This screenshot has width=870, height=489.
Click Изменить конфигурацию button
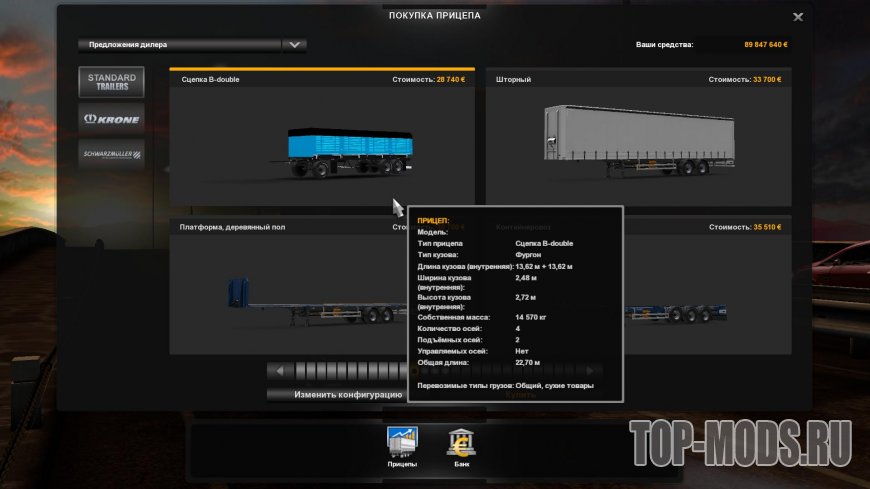[335, 394]
